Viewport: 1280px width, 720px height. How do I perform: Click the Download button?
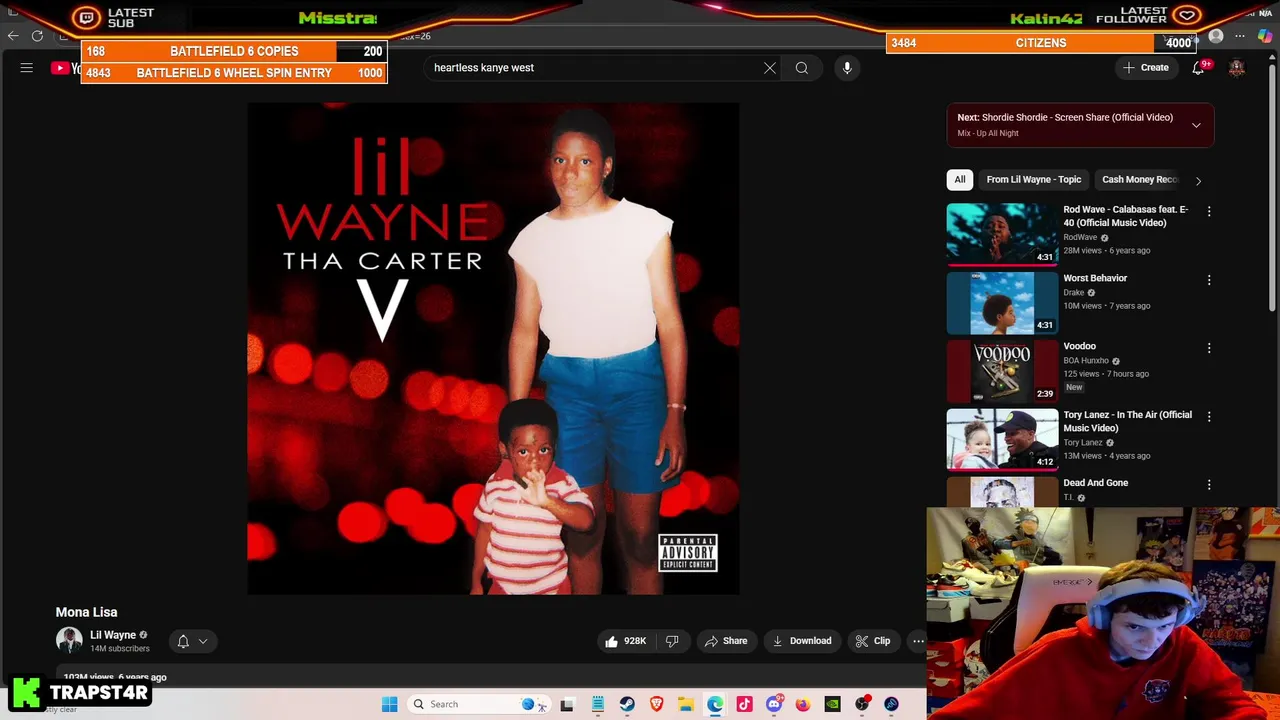802,641
